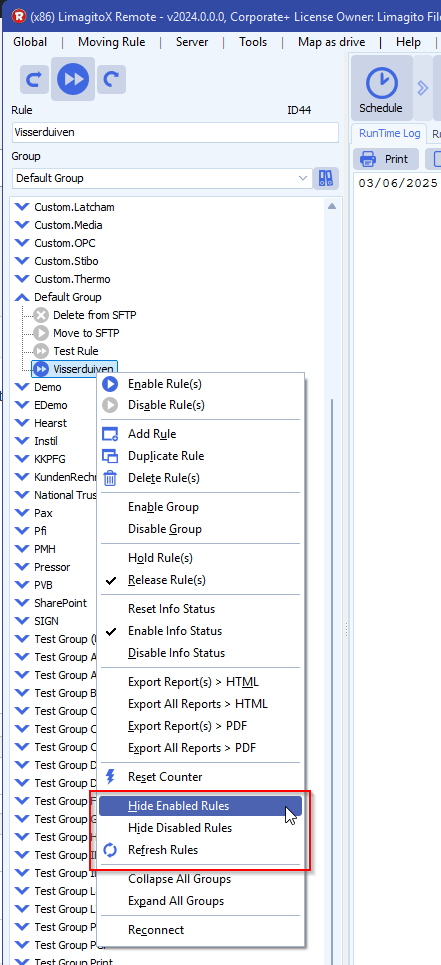Select the Move to SFTP rule label

pos(86,333)
